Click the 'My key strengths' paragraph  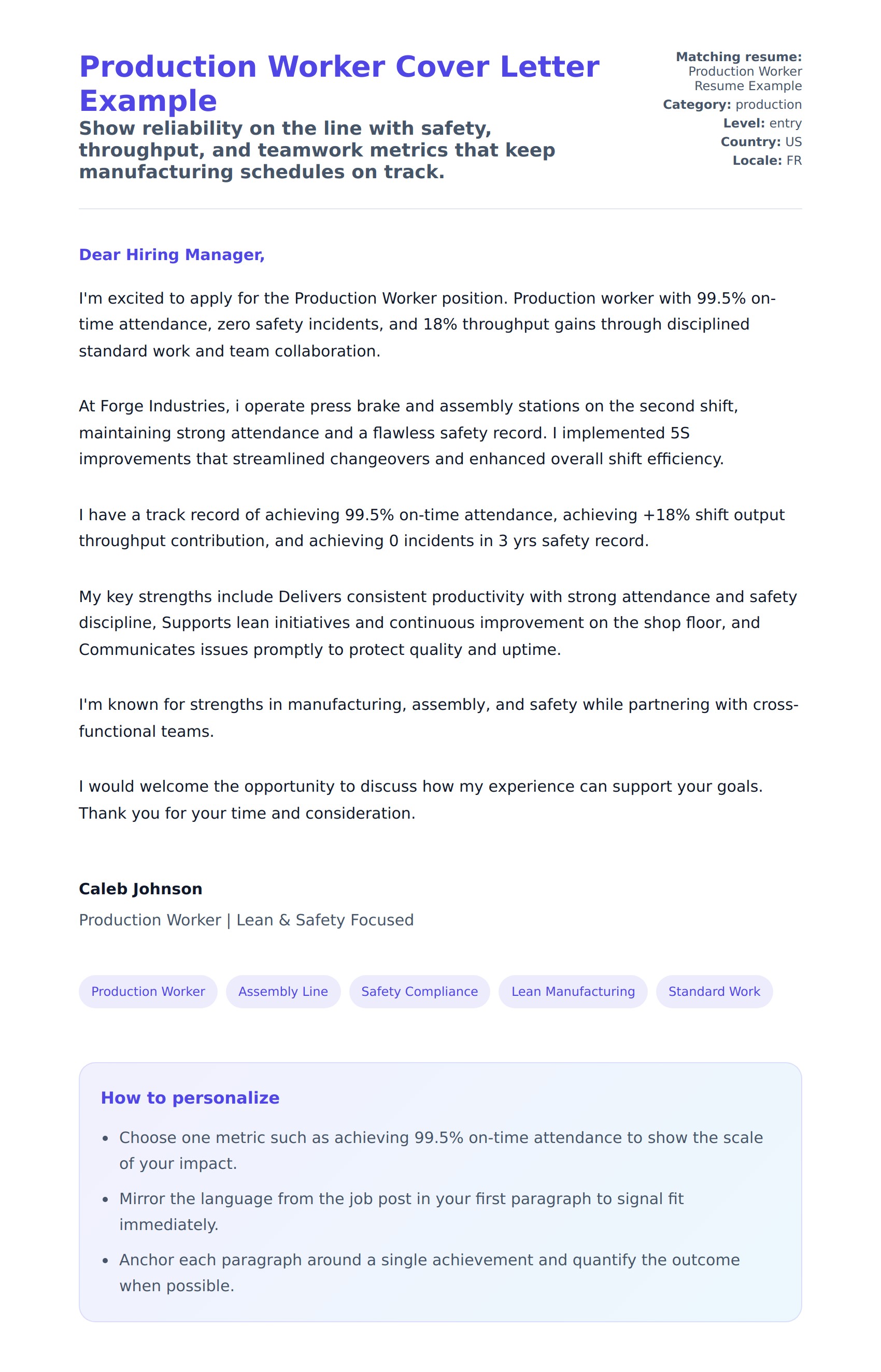pyautogui.click(x=437, y=623)
